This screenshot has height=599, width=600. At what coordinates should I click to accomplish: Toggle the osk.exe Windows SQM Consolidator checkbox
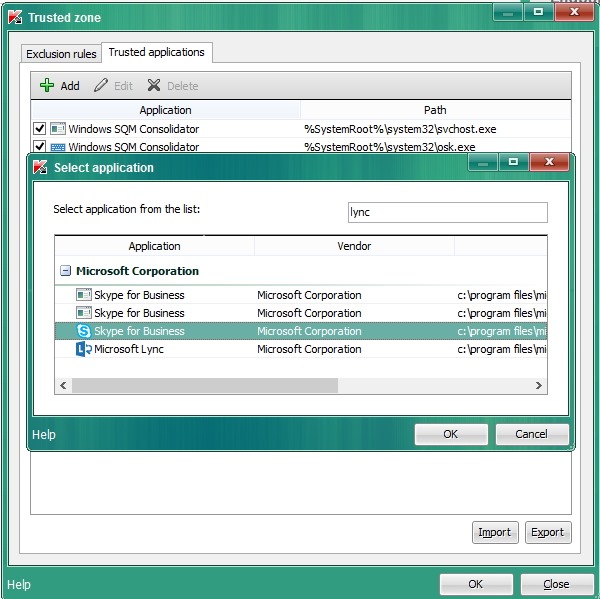coord(40,147)
